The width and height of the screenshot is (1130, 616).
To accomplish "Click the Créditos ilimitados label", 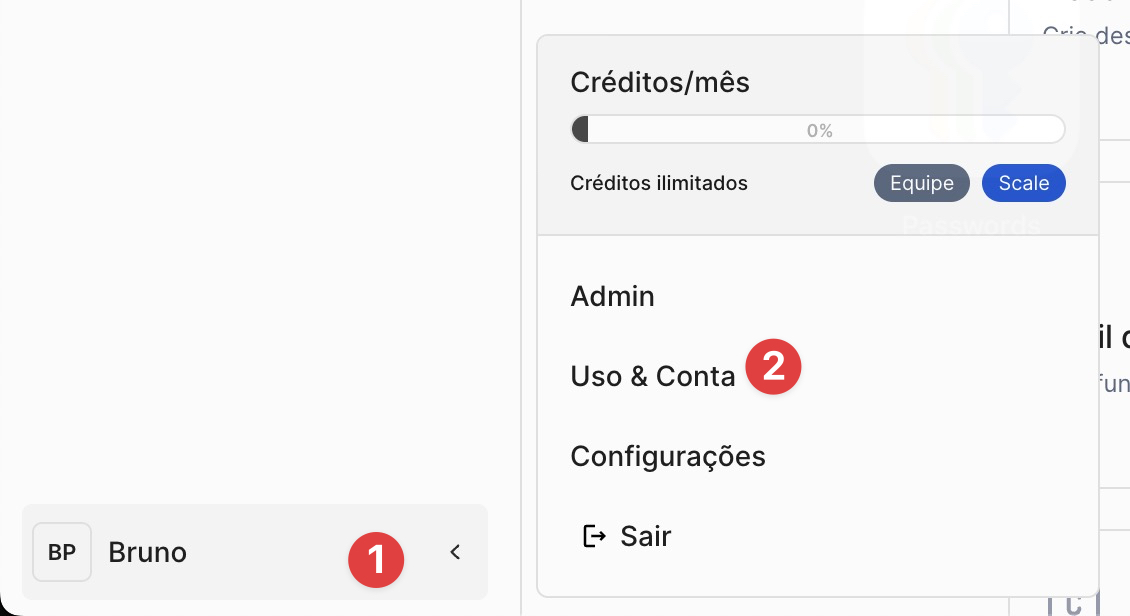I will click(x=658, y=183).
